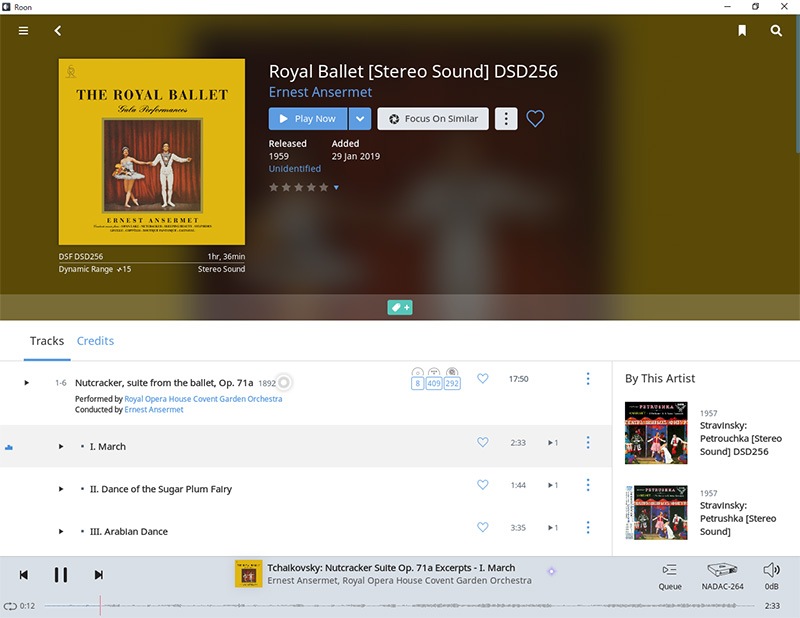Screen dimensions: 800x618
Task: Click the page vertical scrollbar
Action: (x=797, y=84)
